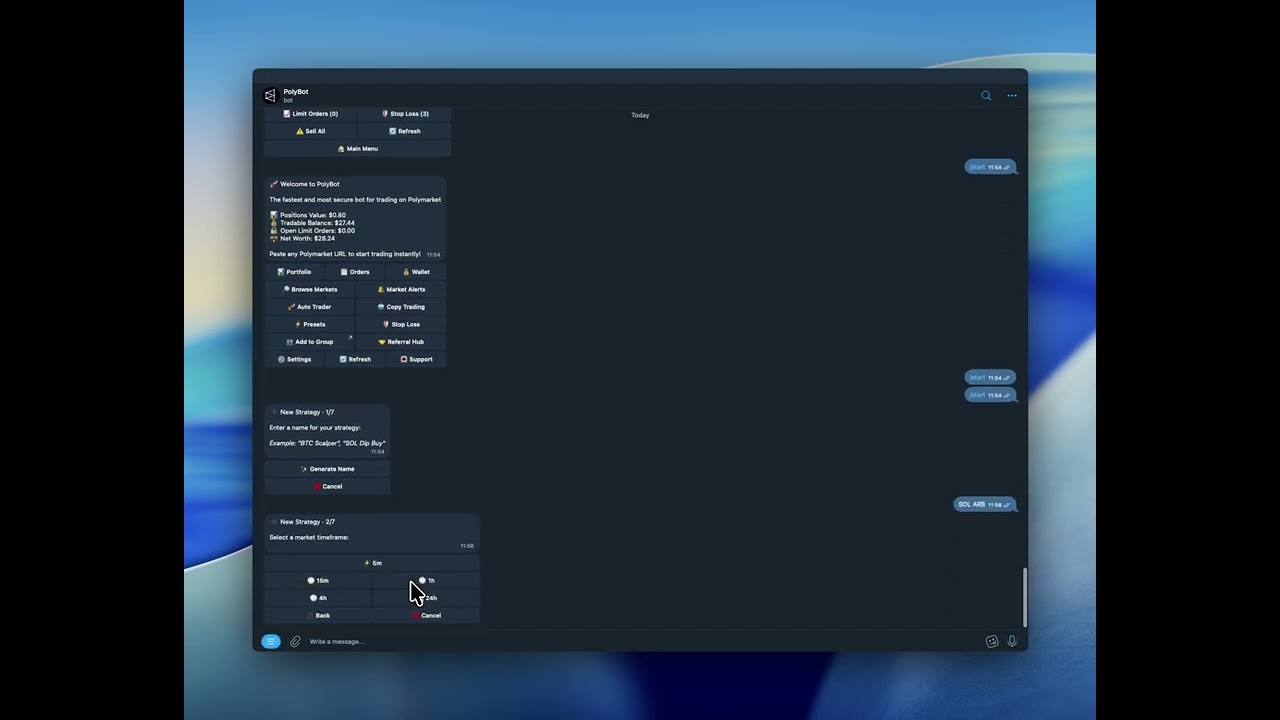The image size is (1280, 720).
Task: Click the PolyBot chat title
Action: pyautogui.click(x=295, y=92)
